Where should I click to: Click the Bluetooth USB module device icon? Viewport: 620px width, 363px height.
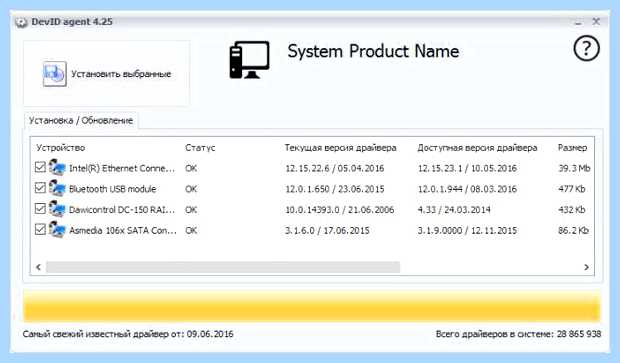(x=57, y=188)
